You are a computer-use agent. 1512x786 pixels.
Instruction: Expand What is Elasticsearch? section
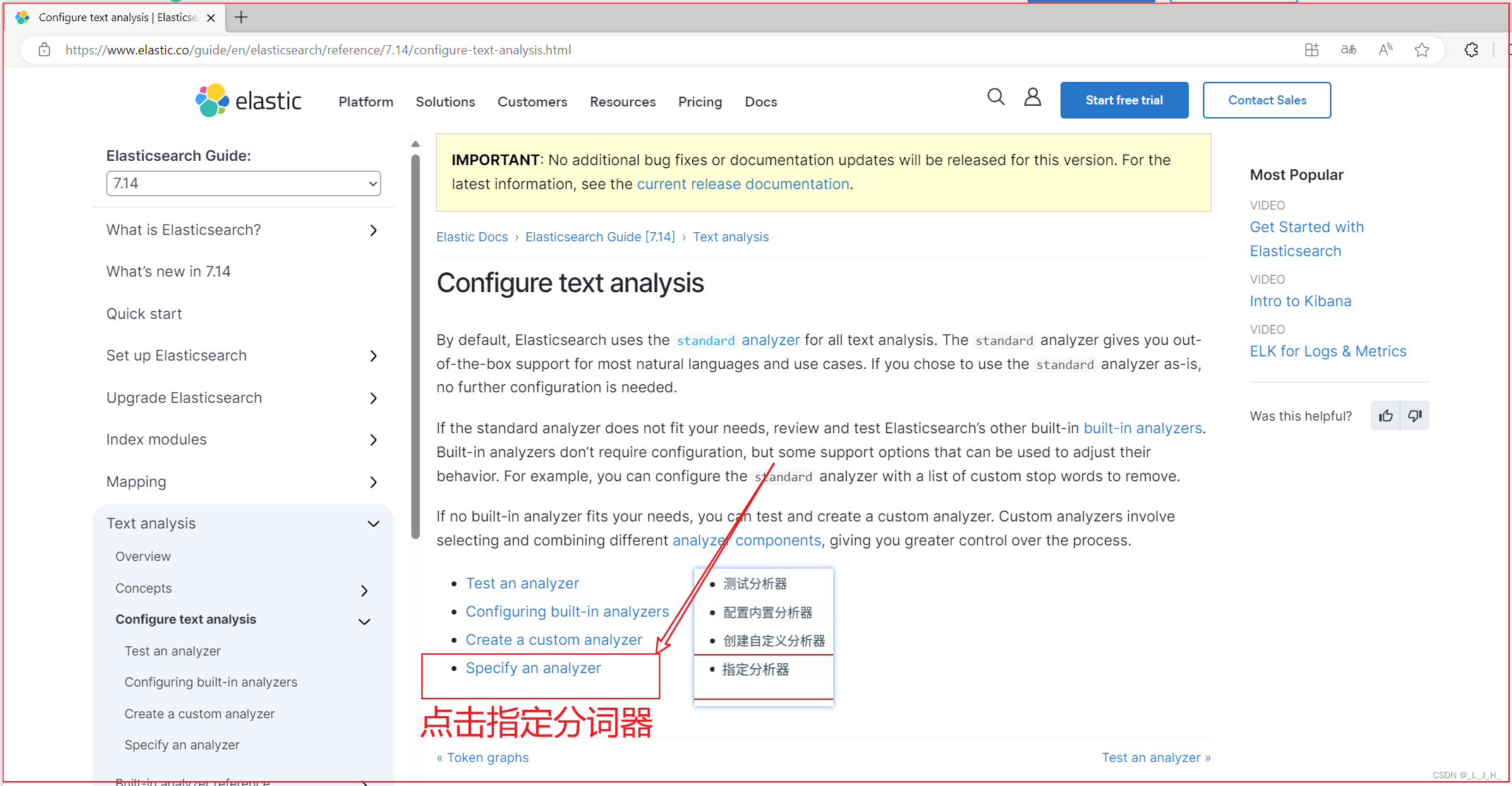[373, 231]
